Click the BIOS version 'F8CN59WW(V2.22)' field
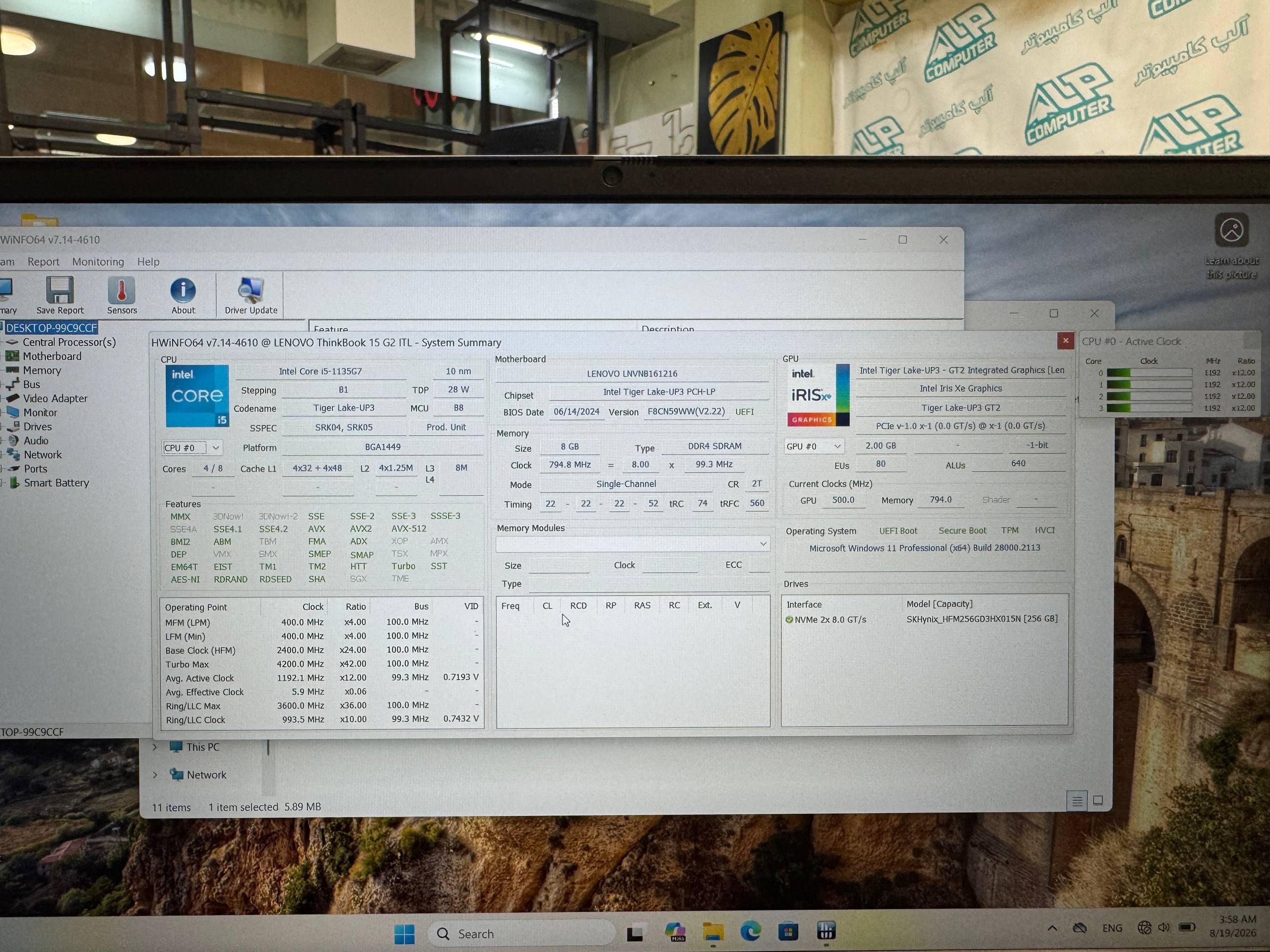This screenshot has height=952, width=1270. (686, 412)
